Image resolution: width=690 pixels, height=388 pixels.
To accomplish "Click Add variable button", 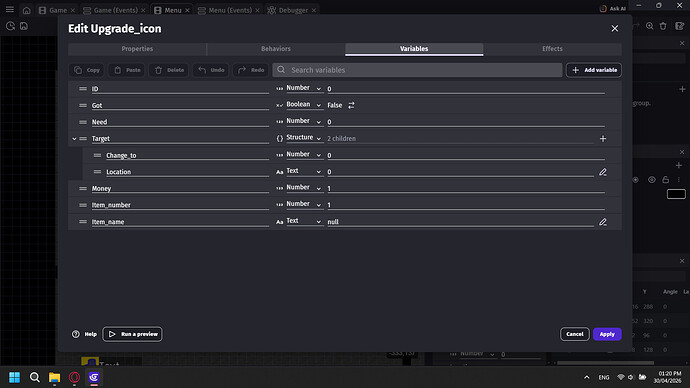I will (x=594, y=70).
